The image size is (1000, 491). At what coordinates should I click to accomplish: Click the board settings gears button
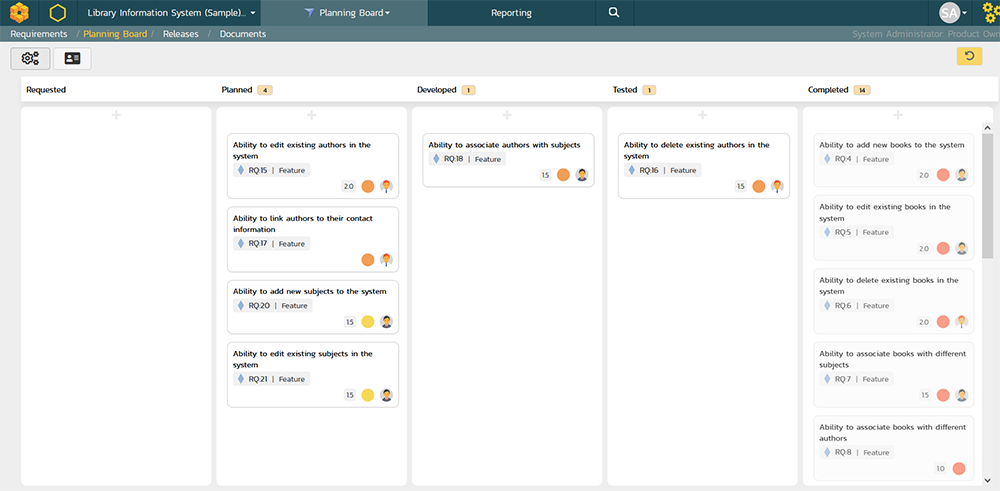pyautogui.click(x=30, y=59)
